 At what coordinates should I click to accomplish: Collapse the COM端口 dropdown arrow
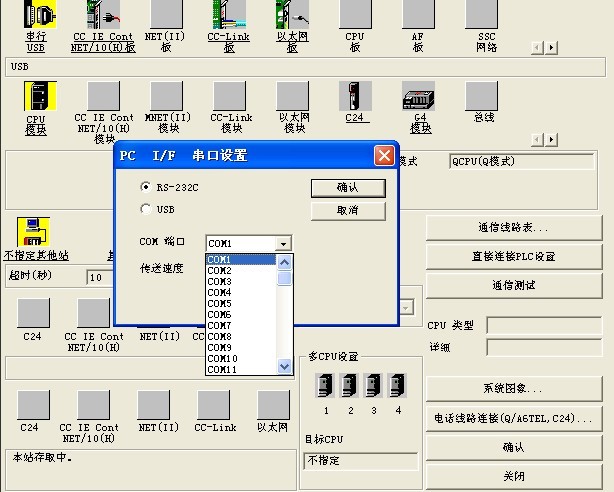(284, 244)
